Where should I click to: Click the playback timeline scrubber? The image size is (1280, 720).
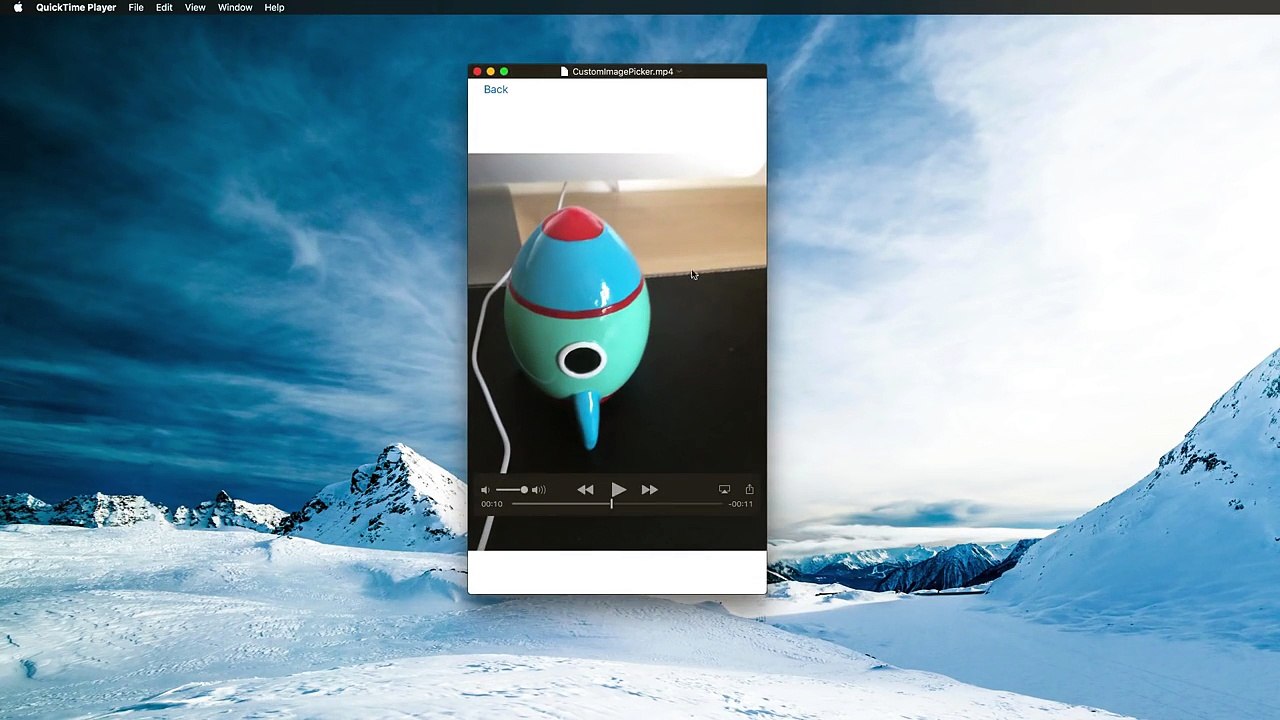pos(612,504)
